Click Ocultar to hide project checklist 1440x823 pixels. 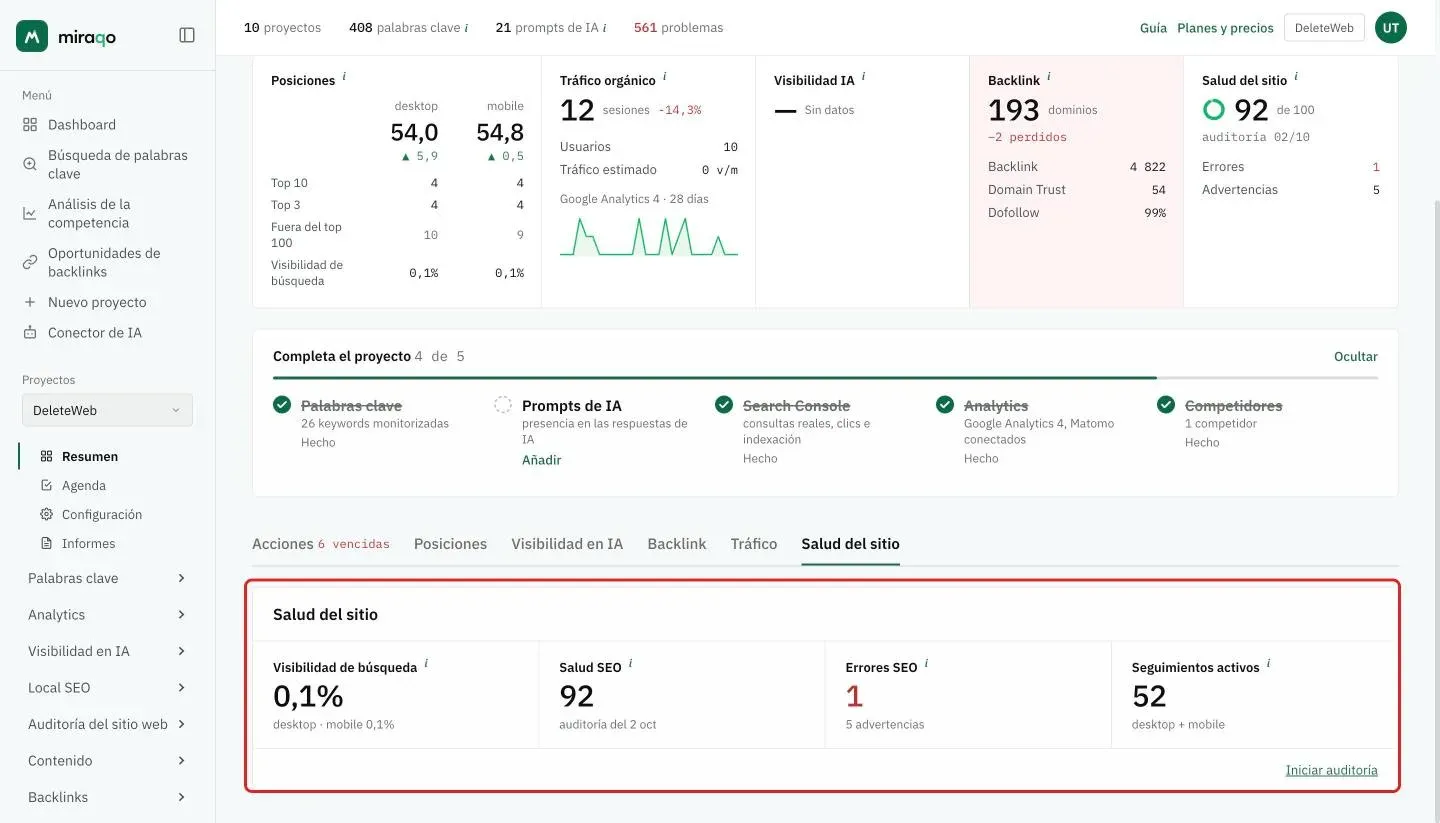pyautogui.click(x=1356, y=356)
